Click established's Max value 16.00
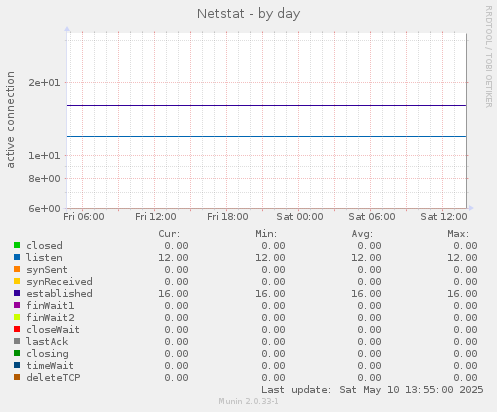The image size is (497, 412). (462, 294)
